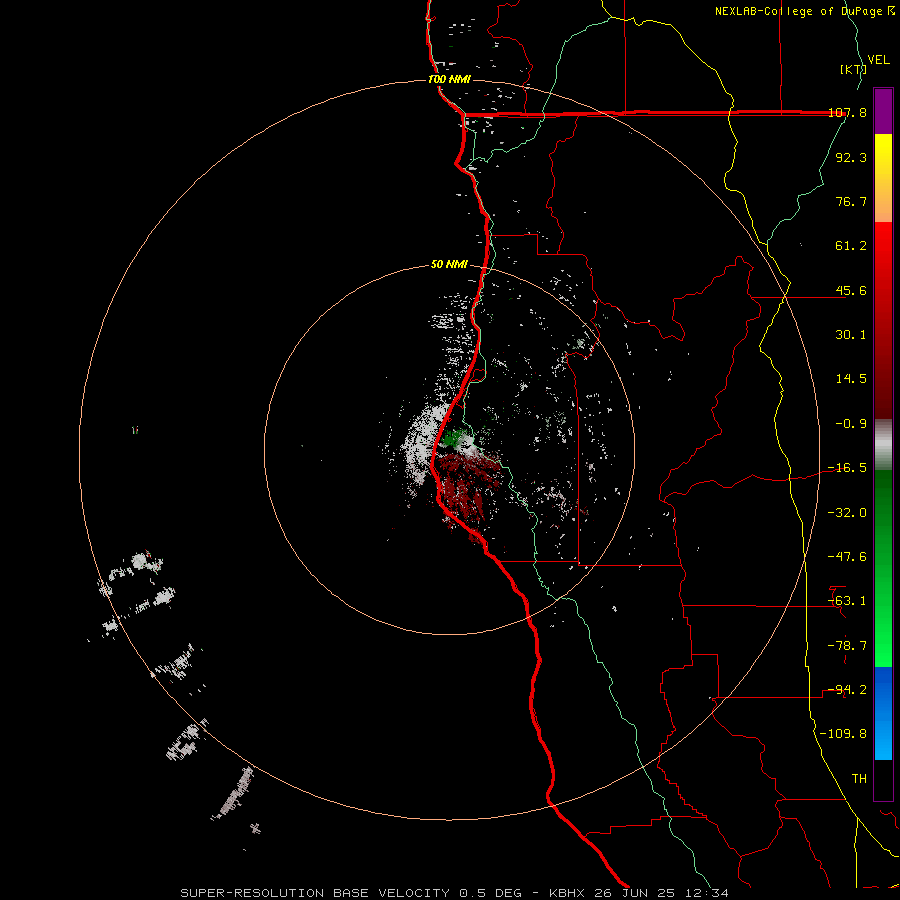The height and width of the screenshot is (900, 900).
Task: Pick the gray near-zero segment of color bar
Action: point(883,445)
